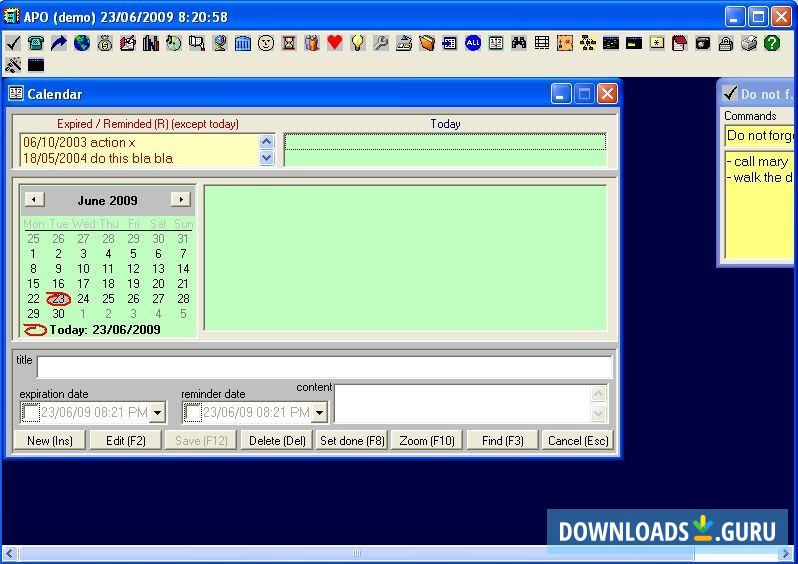798x564 pixels.
Task: Click the blue curved arrow icon
Action: pos(59,43)
